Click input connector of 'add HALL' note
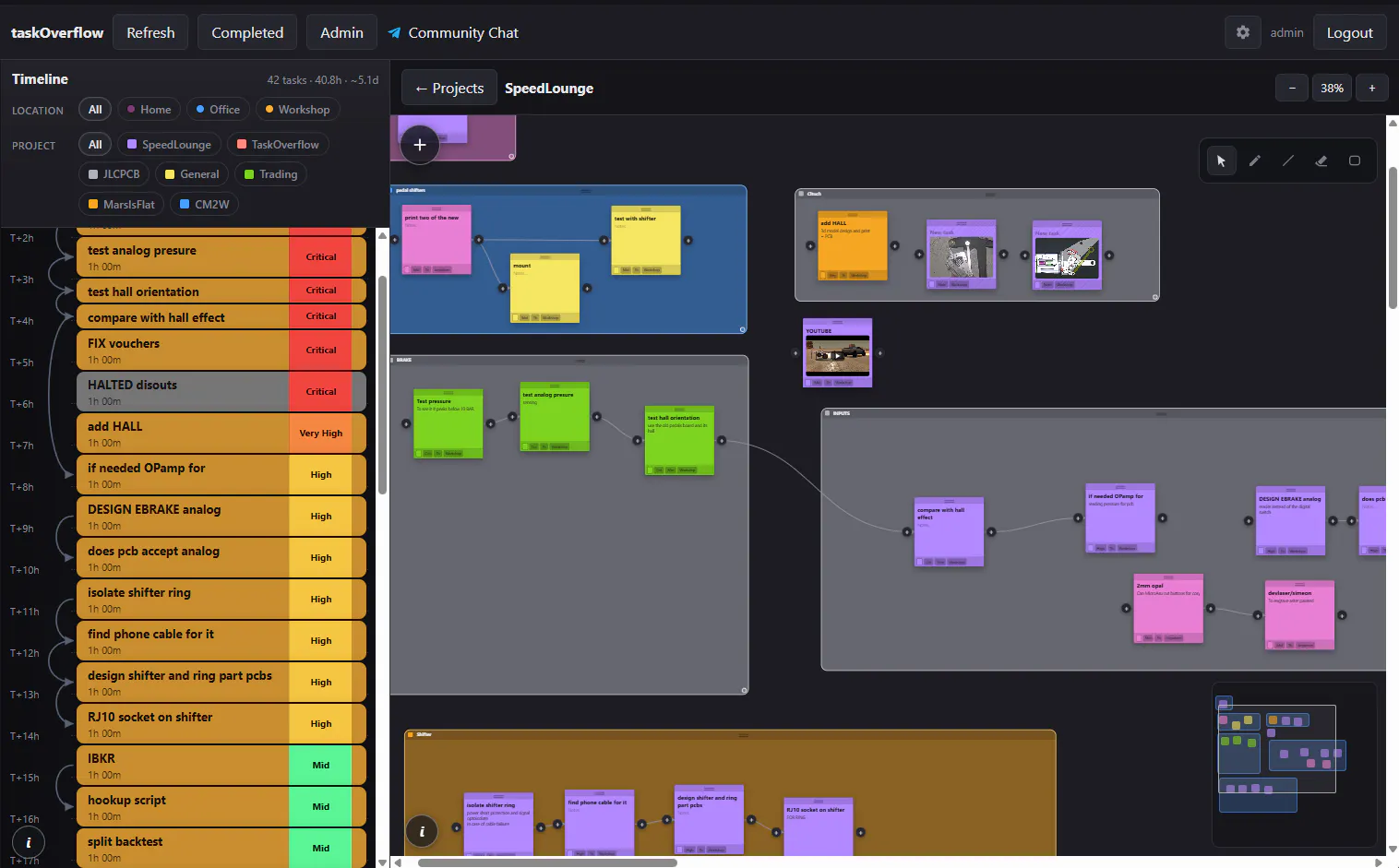 click(x=810, y=245)
